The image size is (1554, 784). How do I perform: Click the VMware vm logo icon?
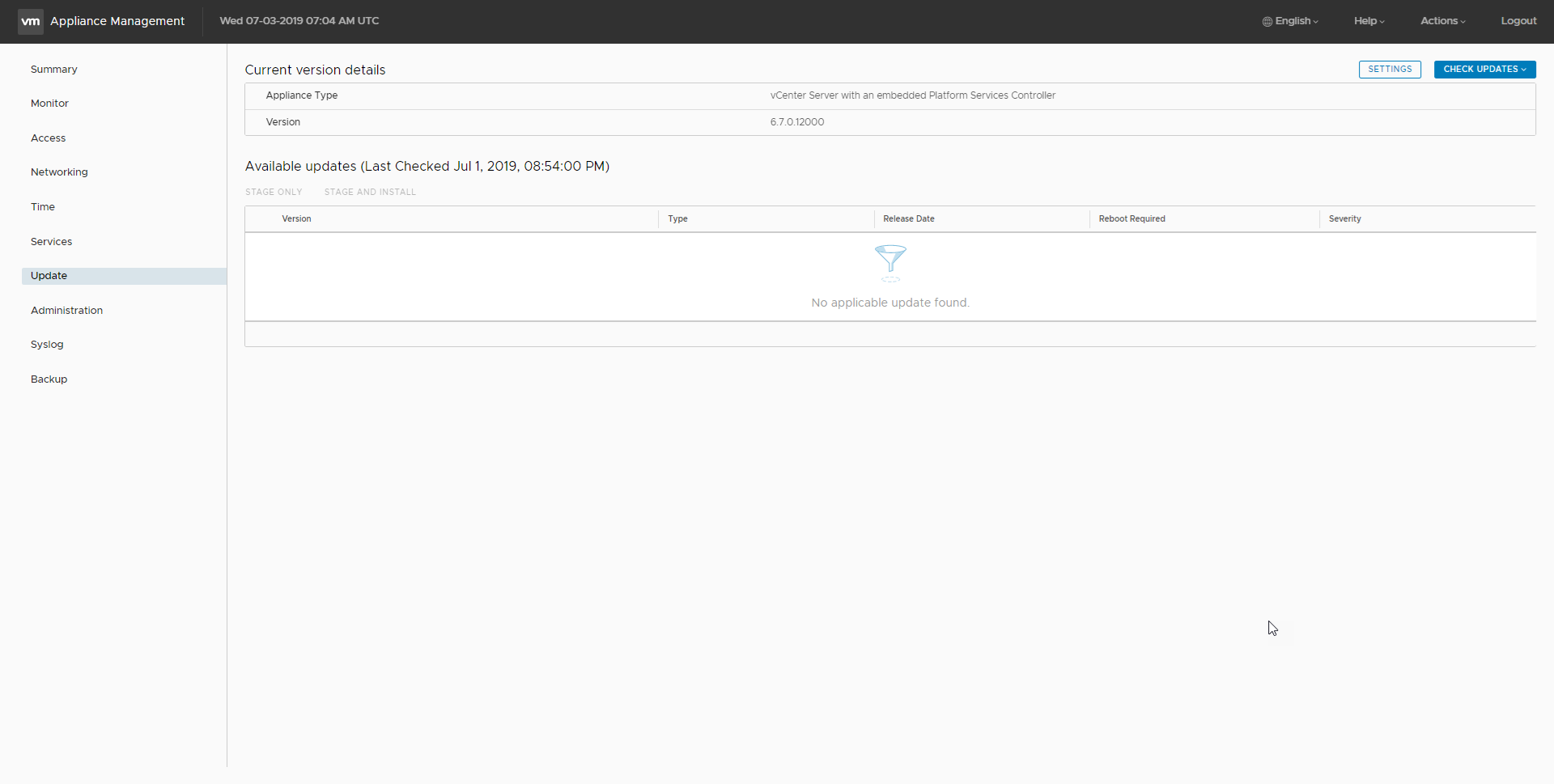click(31, 21)
